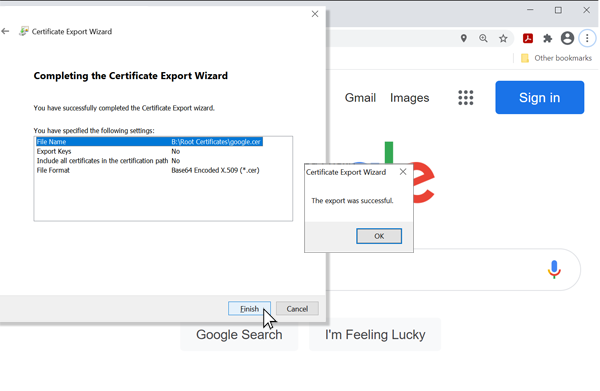Bookmark this page with the star icon
This screenshot has height=391, width=600.
point(503,38)
